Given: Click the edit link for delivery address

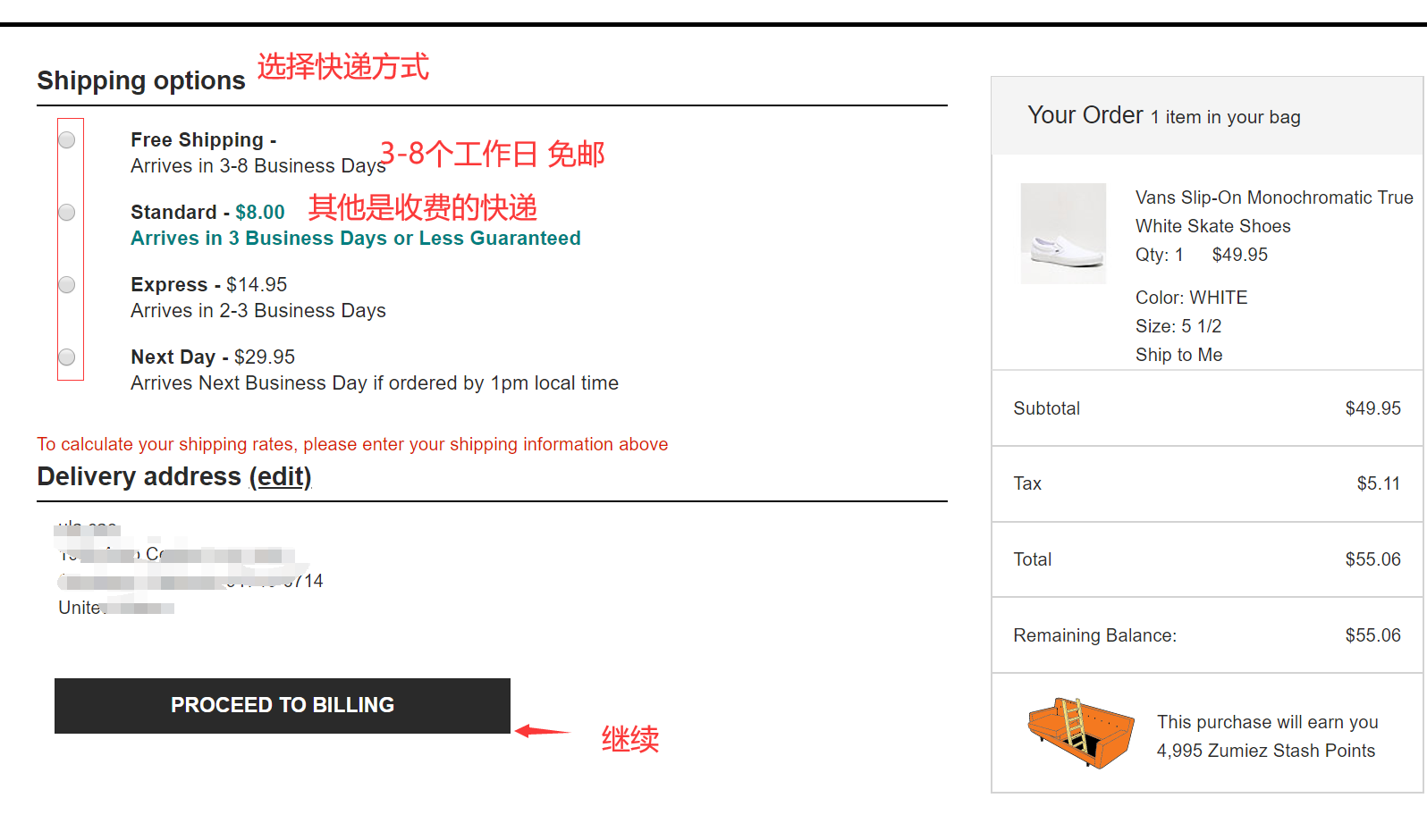Looking at the screenshot, I should pos(280,477).
